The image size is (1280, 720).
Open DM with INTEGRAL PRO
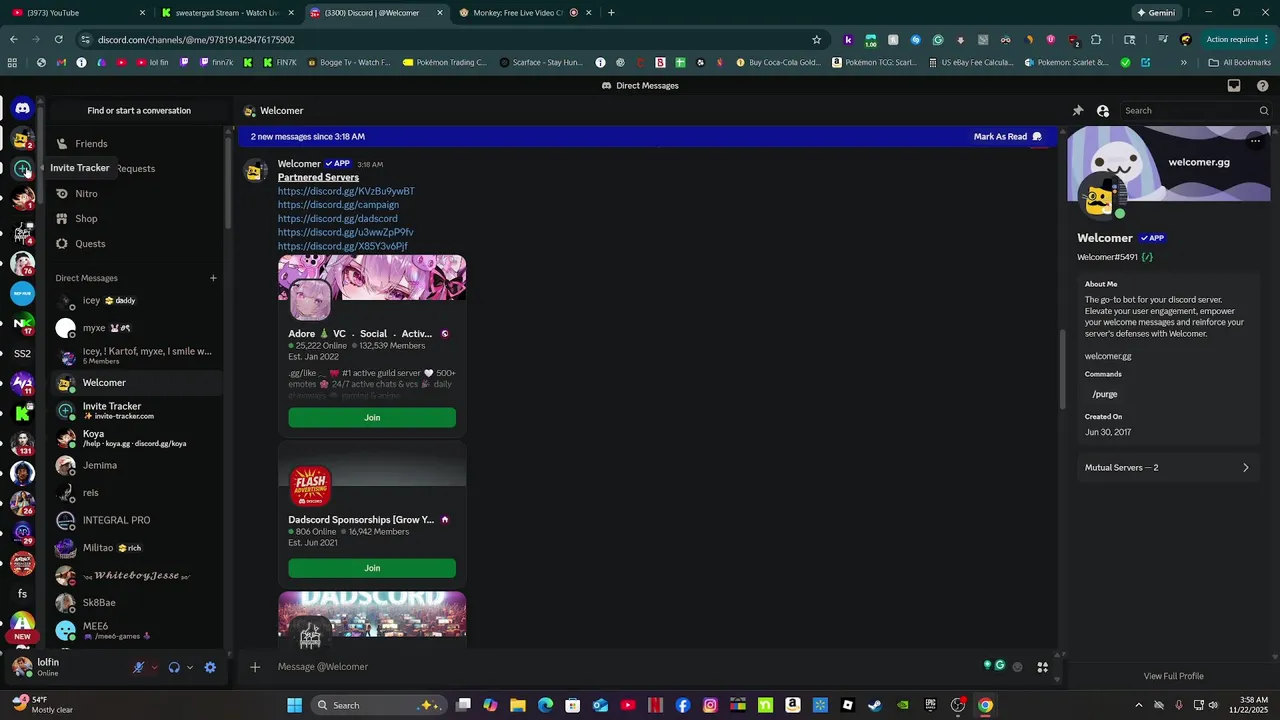(x=138, y=521)
